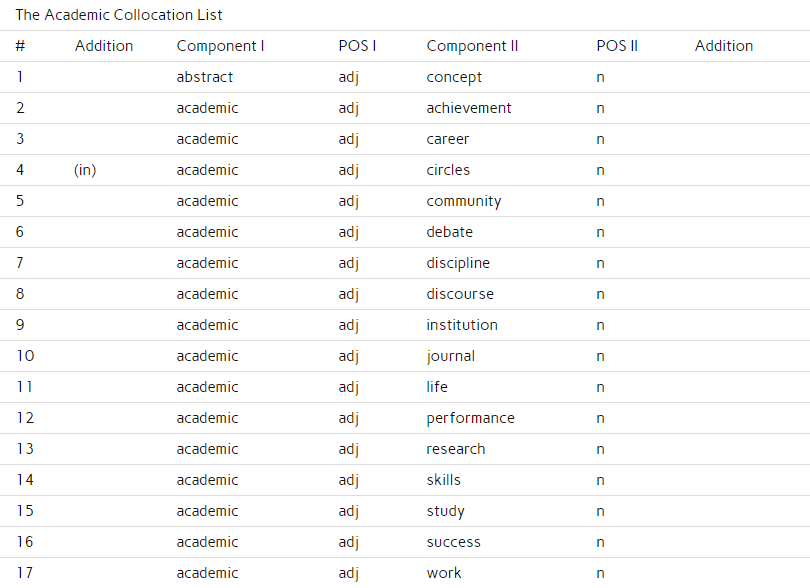
Task: Select the 'abstract' cell in row 1
Action: coord(205,77)
